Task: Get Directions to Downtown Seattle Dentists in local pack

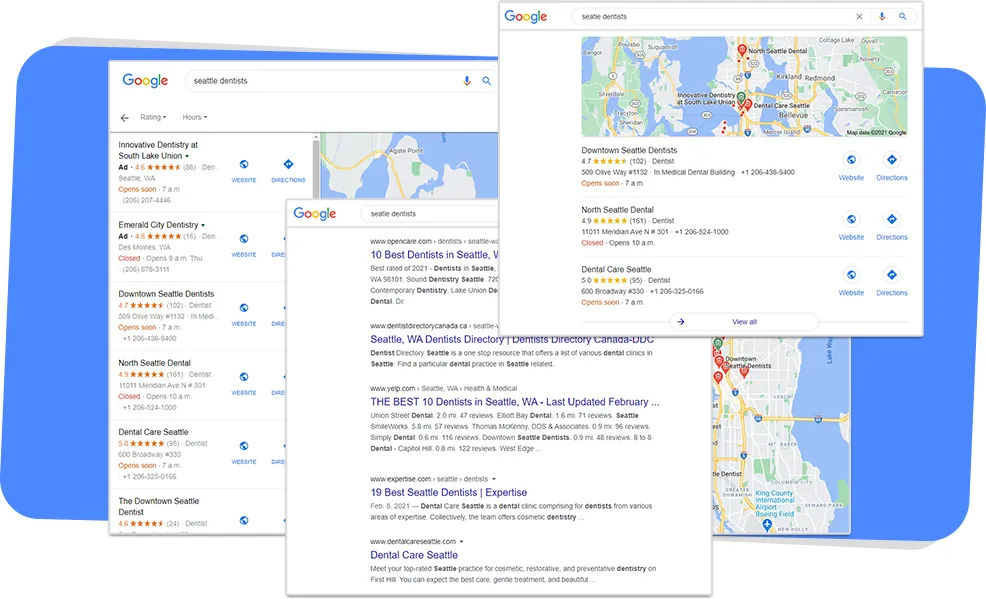Action: [892, 160]
